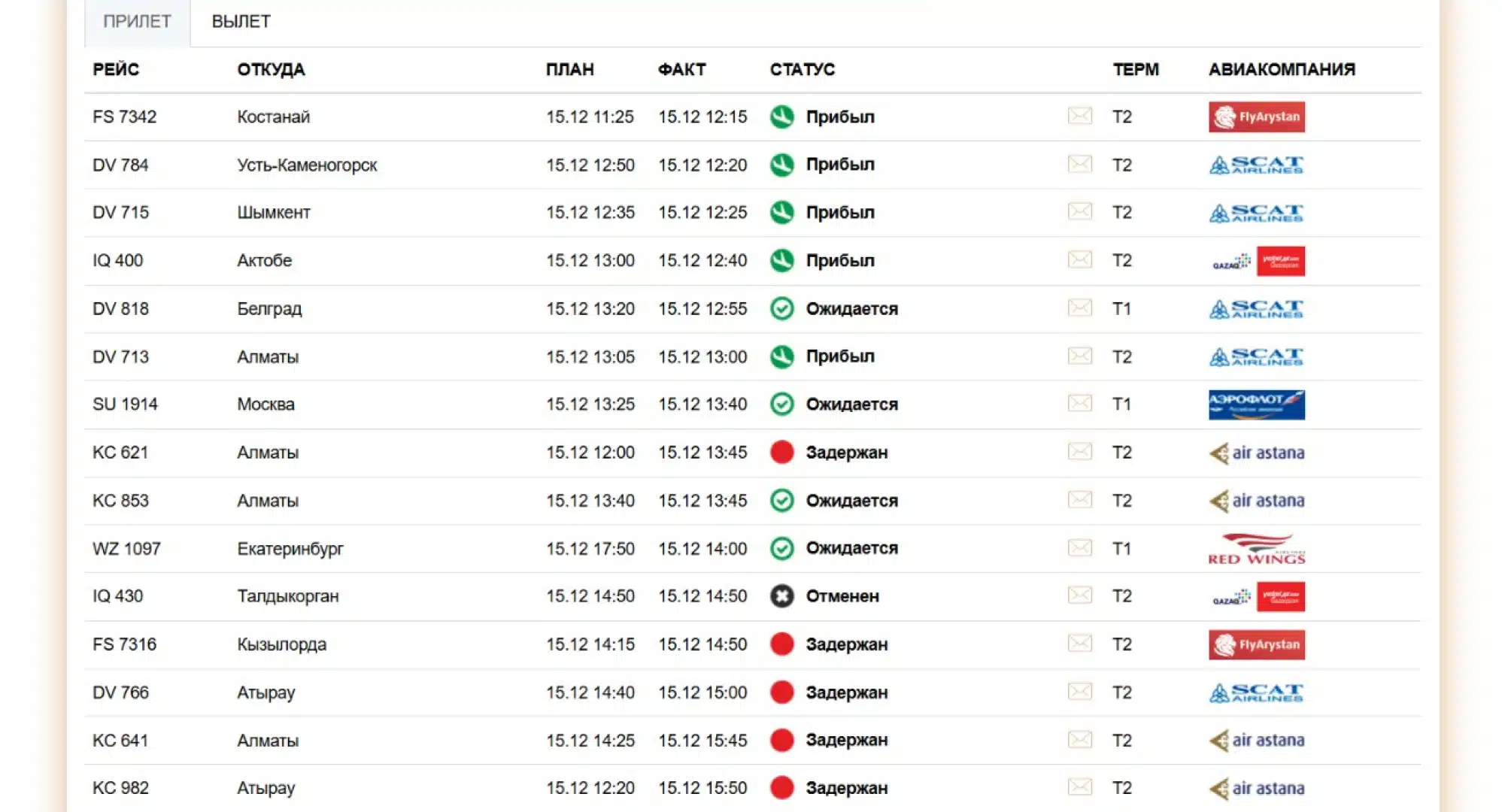The width and height of the screenshot is (1502, 812).
Task: Click Aeroflot logo for Moscow flight
Action: pyautogui.click(x=1256, y=404)
